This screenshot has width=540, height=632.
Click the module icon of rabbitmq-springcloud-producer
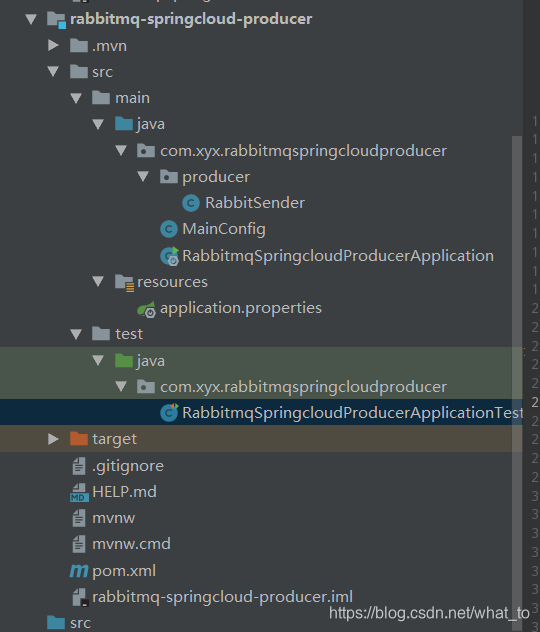56,19
